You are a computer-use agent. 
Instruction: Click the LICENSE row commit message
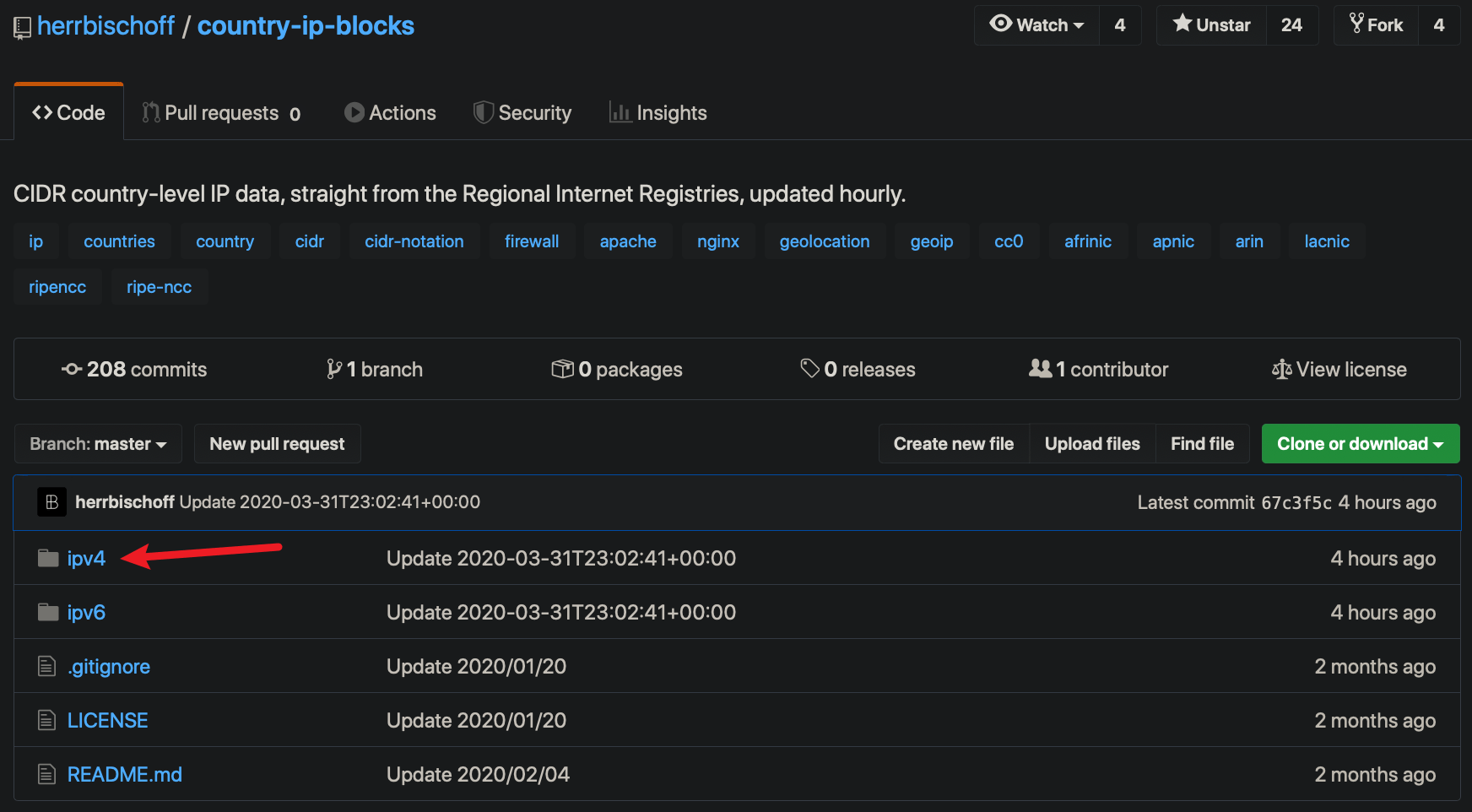476,721
